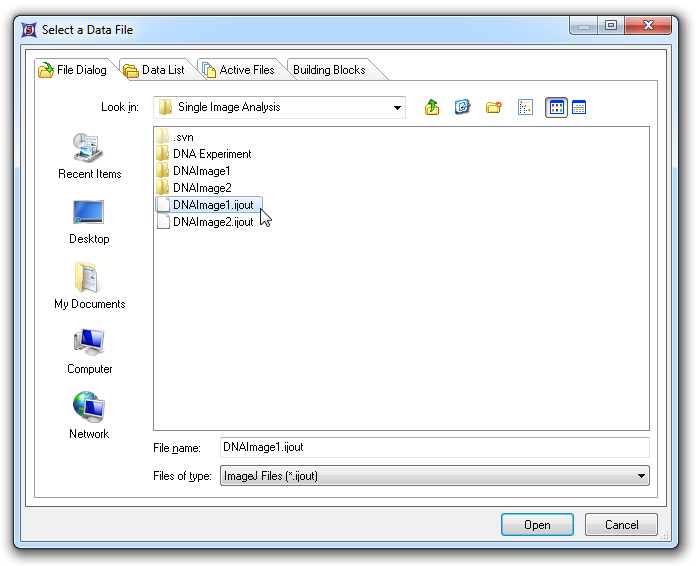
Task: Open Computer in the sidebar
Action: [x=89, y=352]
